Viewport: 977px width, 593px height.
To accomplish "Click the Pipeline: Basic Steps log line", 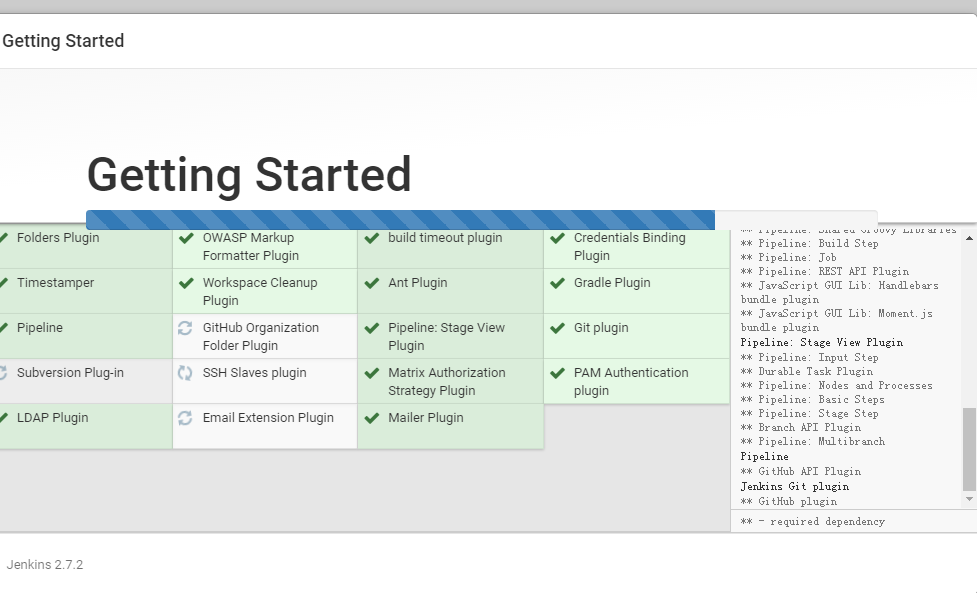I will 813,399.
